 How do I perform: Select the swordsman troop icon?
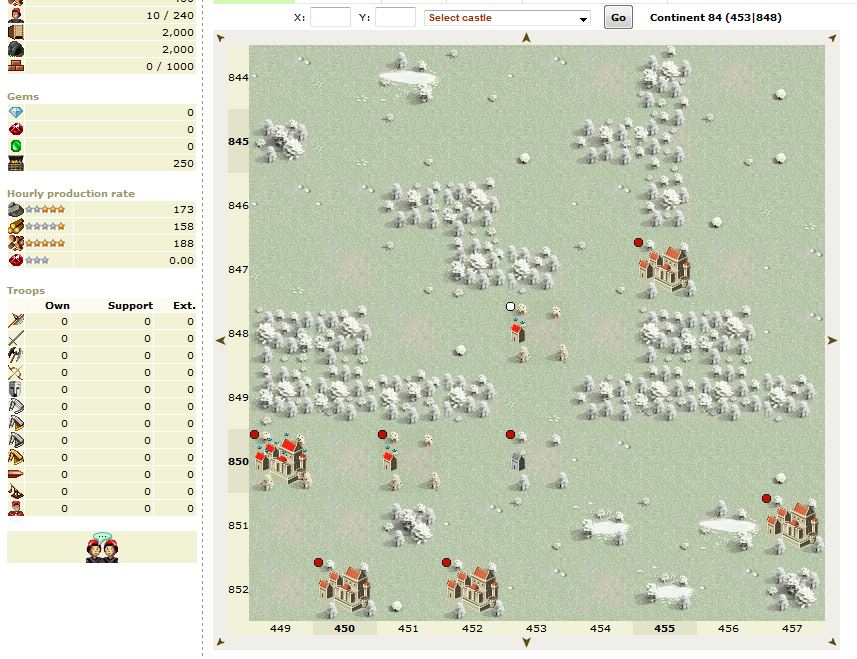(15, 338)
